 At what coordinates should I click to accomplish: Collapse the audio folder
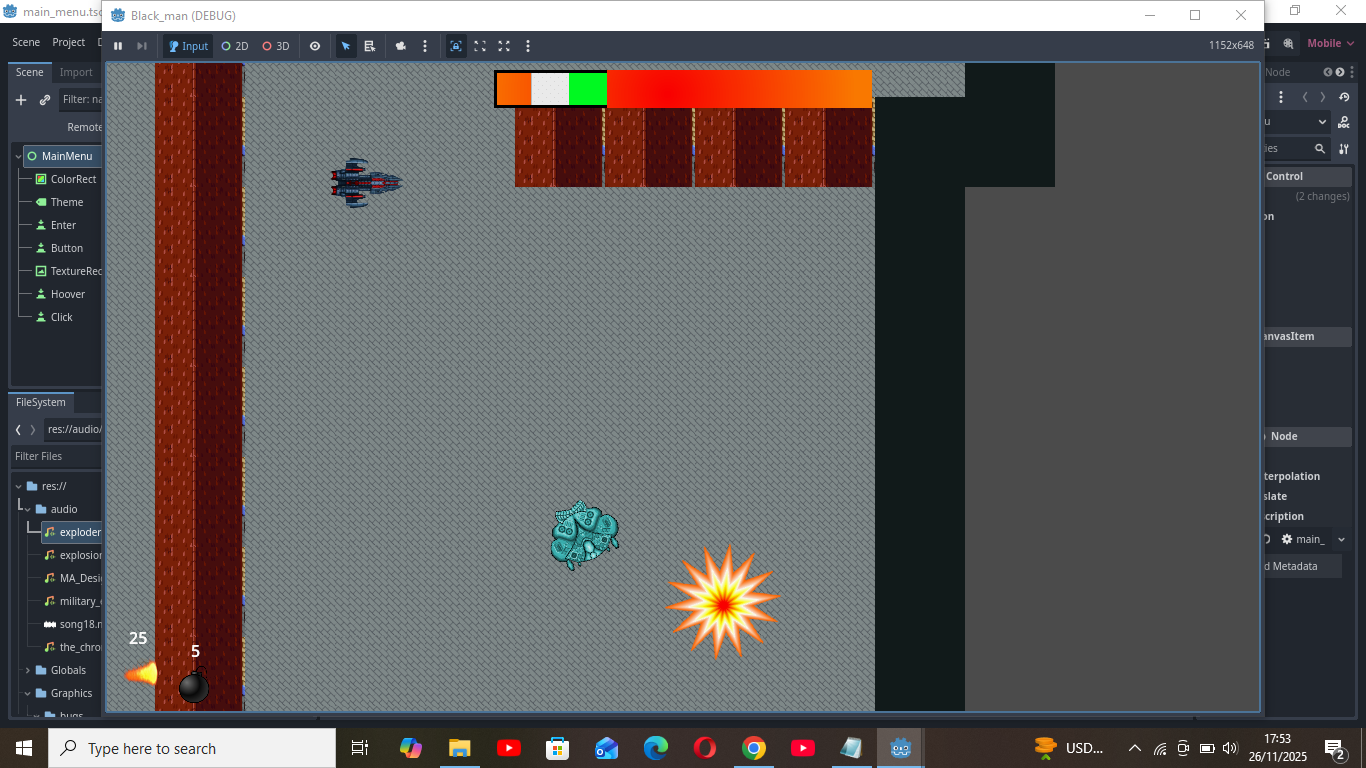[27, 509]
